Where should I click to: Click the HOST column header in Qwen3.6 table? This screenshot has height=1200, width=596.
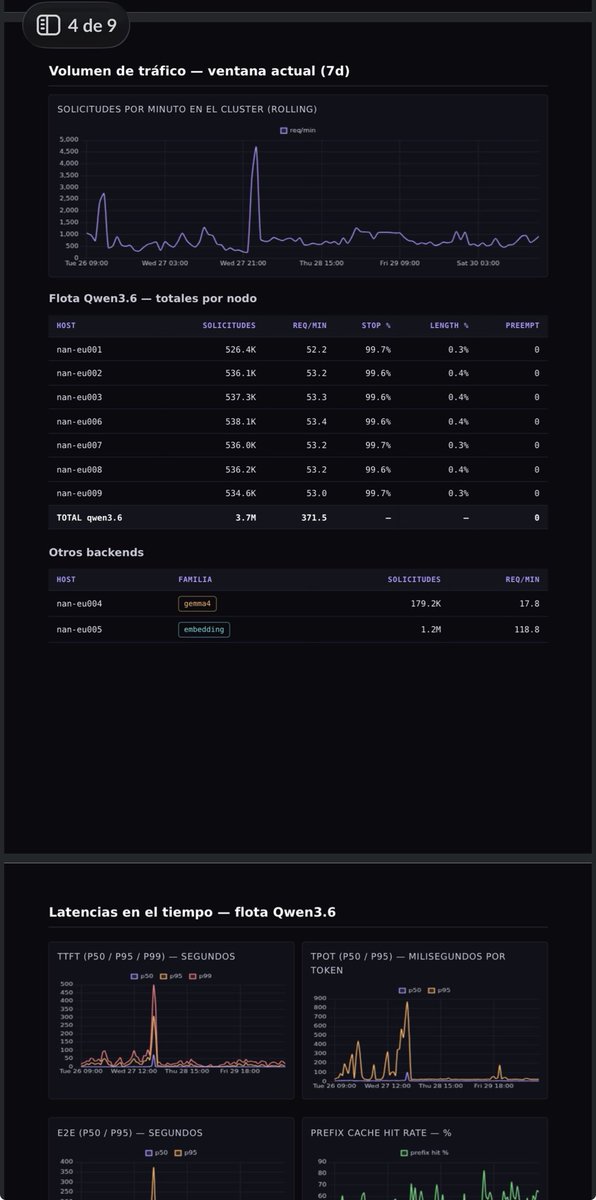66,326
